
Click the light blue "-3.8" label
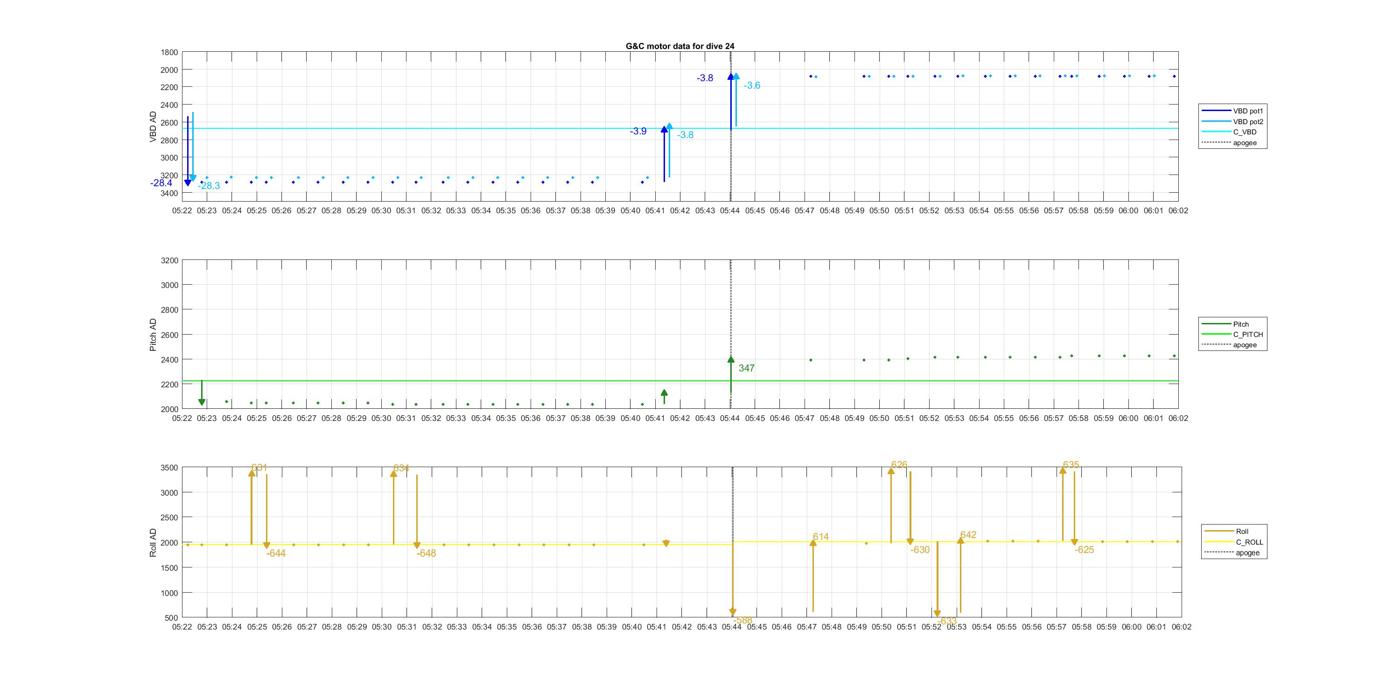pos(685,135)
